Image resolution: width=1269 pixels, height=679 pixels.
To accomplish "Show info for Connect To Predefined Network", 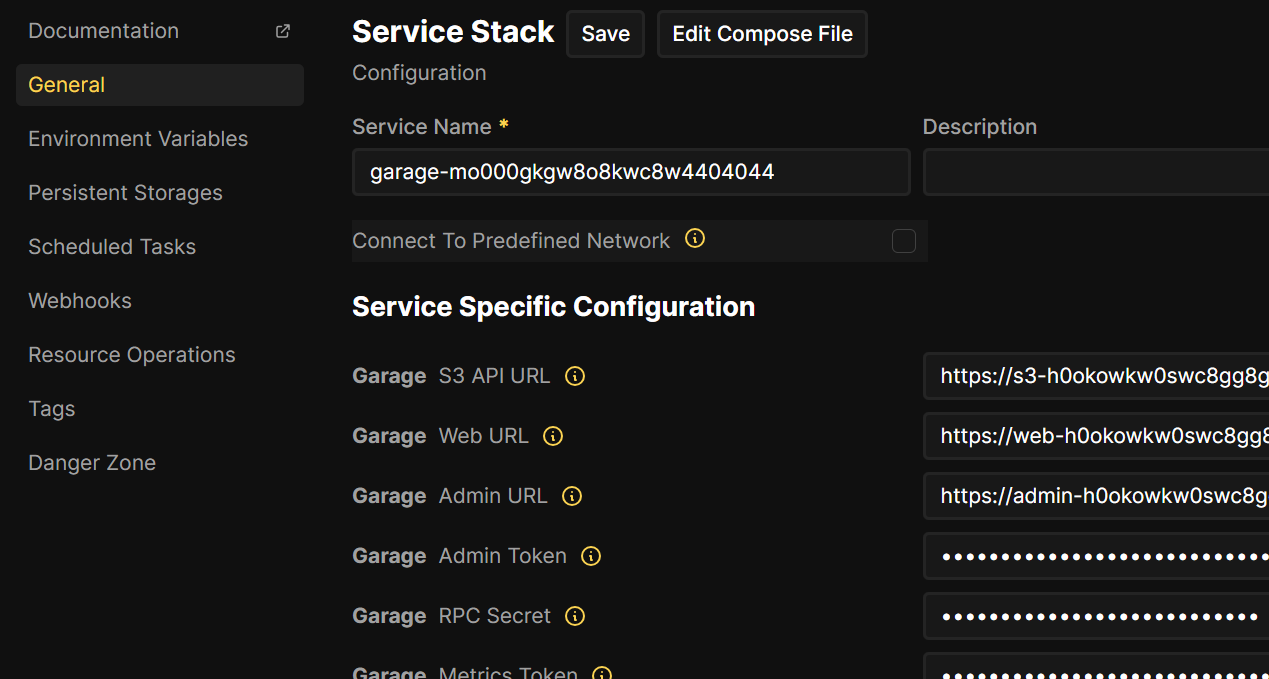I will 695,239.
